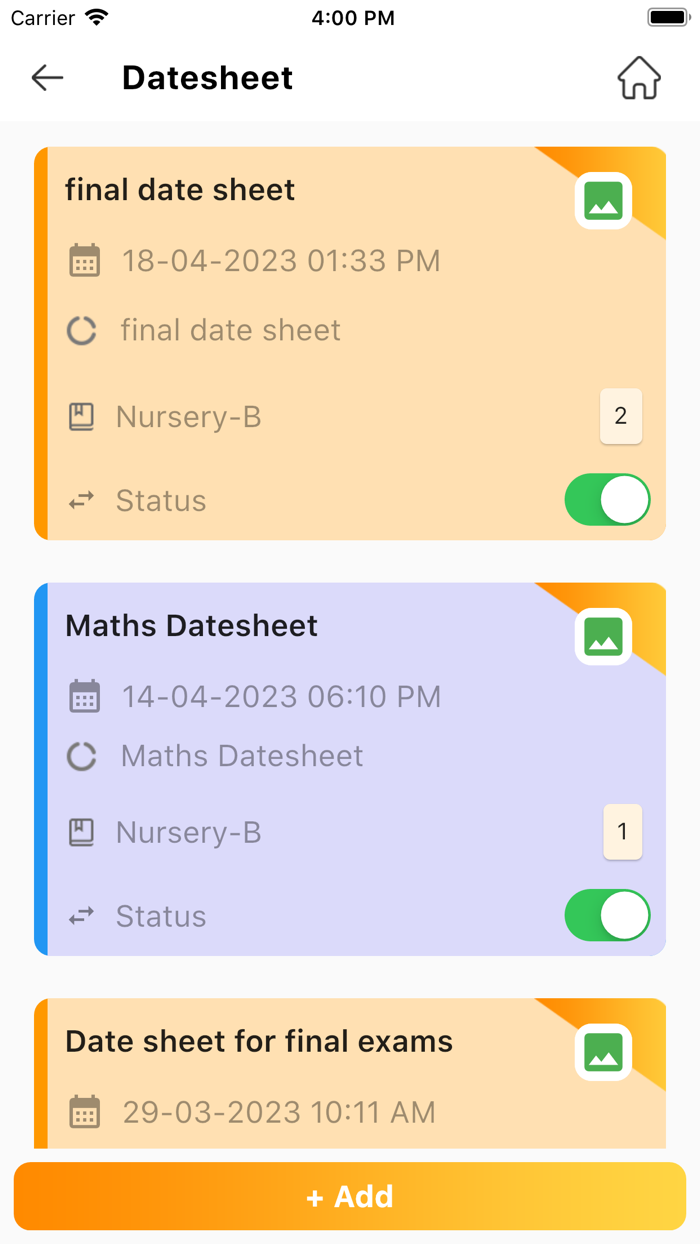Tap the Wi-Fi indicator in the status bar
The height and width of the screenshot is (1244, 700).
coord(93,16)
